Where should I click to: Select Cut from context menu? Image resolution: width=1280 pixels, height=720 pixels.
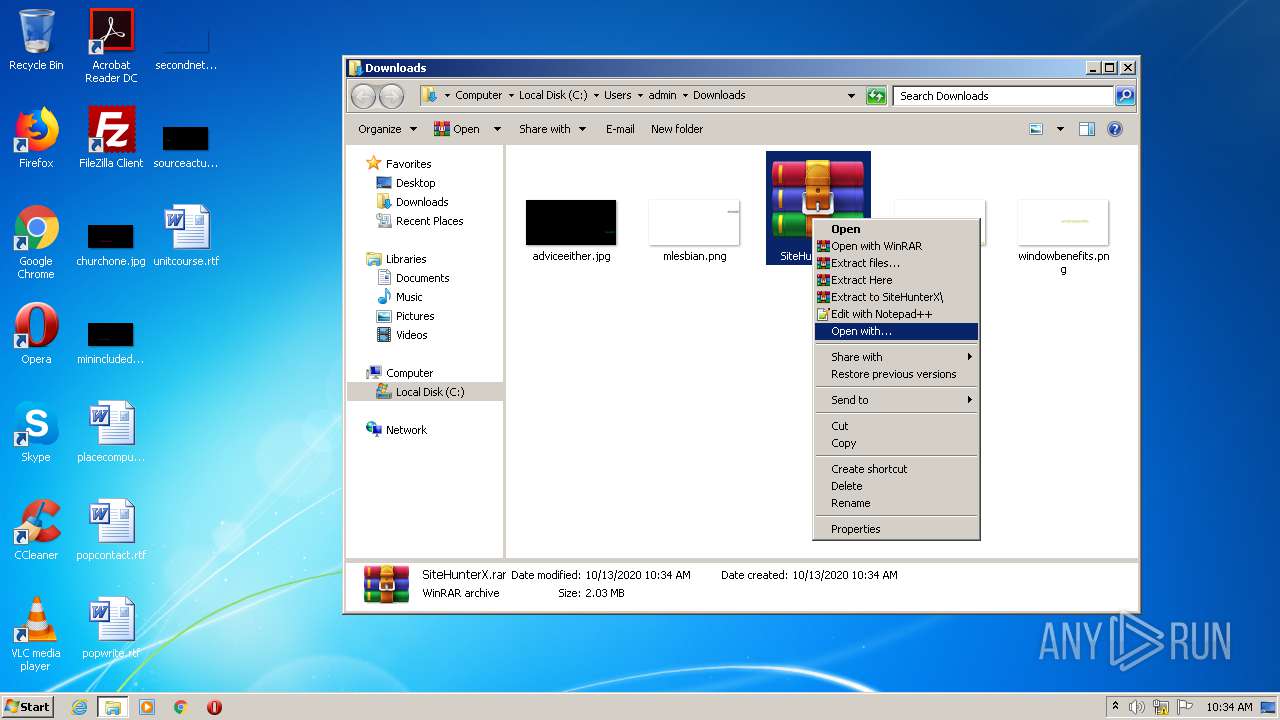[x=896, y=426]
